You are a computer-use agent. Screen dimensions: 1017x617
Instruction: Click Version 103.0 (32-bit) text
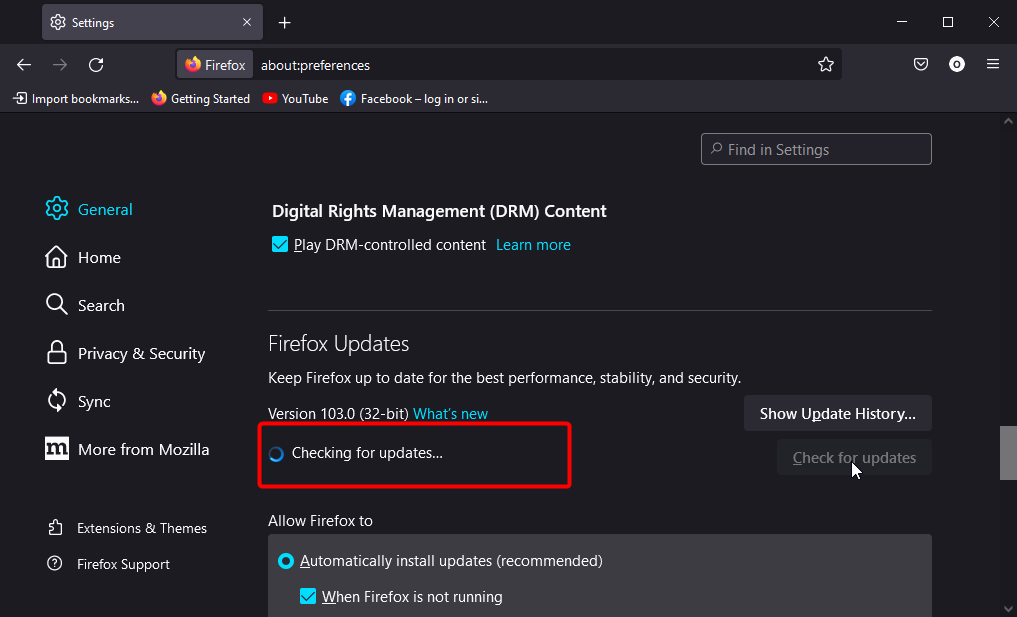338,414
